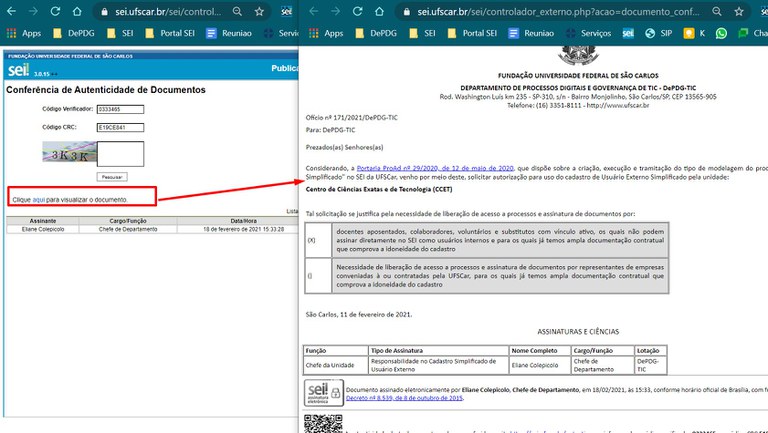Open sei logo bookmark in right window
The width and height of the screenshot is (768, 433).
point(628,33)
